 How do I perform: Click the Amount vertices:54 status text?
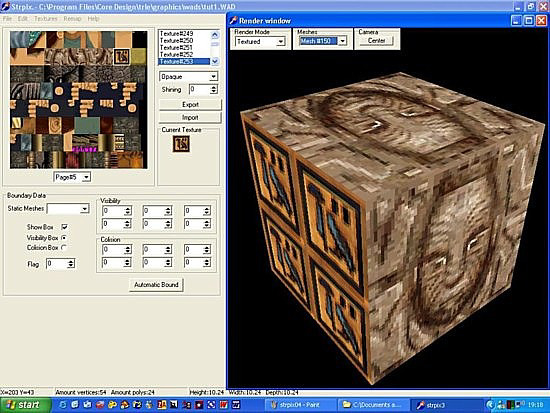point(81,392)
